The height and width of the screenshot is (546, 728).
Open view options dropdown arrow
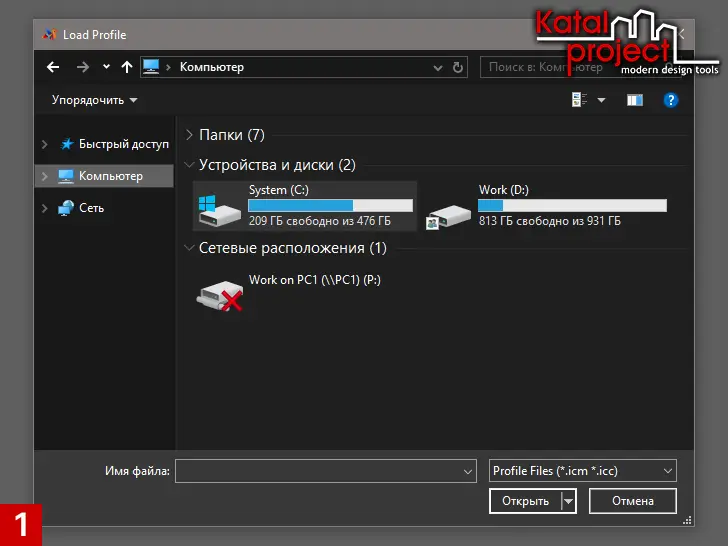[601, 100]
